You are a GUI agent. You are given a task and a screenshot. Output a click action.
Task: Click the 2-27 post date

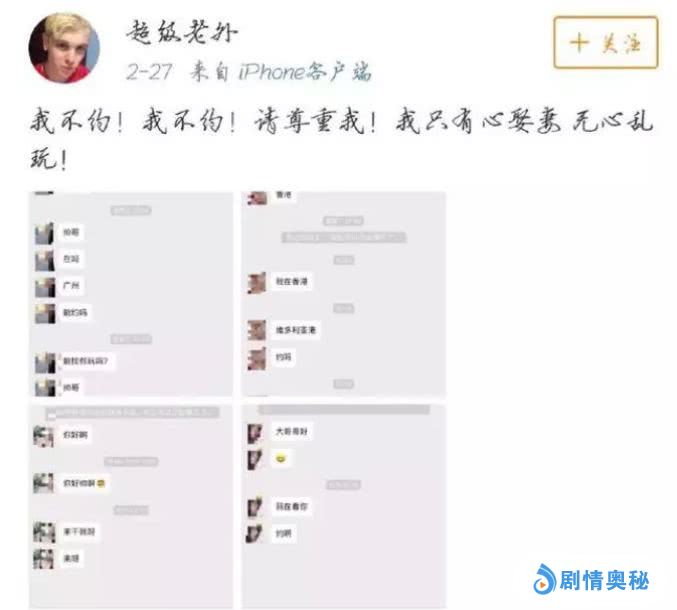pos(149,72)
